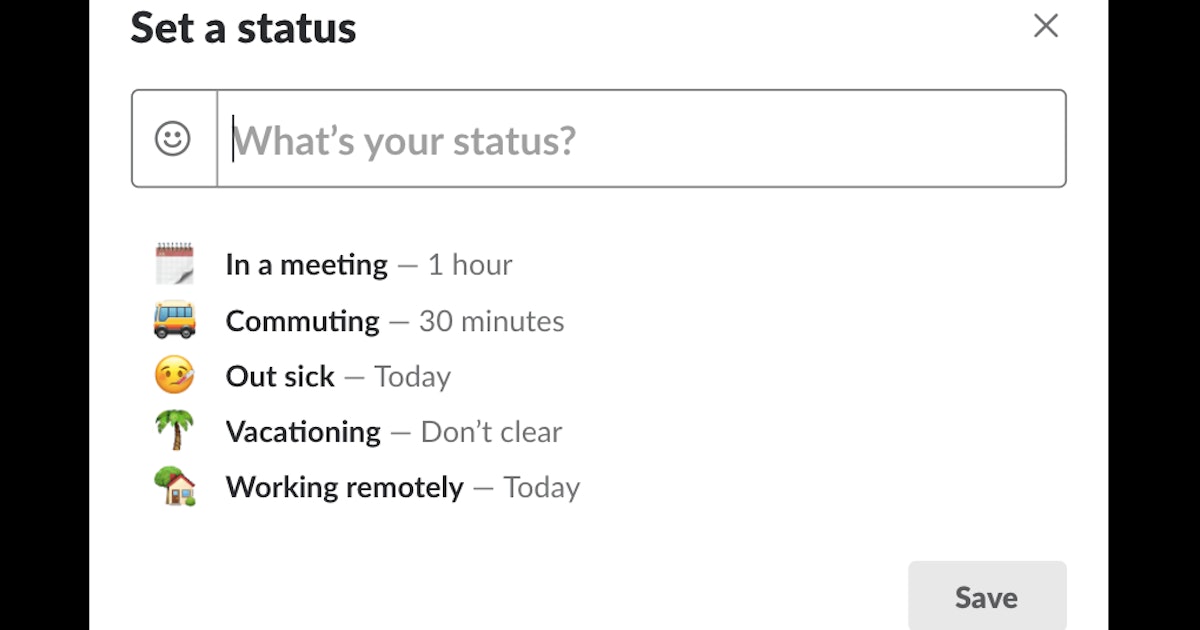
Task: Click the house emoji for Working remotely
Action: [174, 487]
